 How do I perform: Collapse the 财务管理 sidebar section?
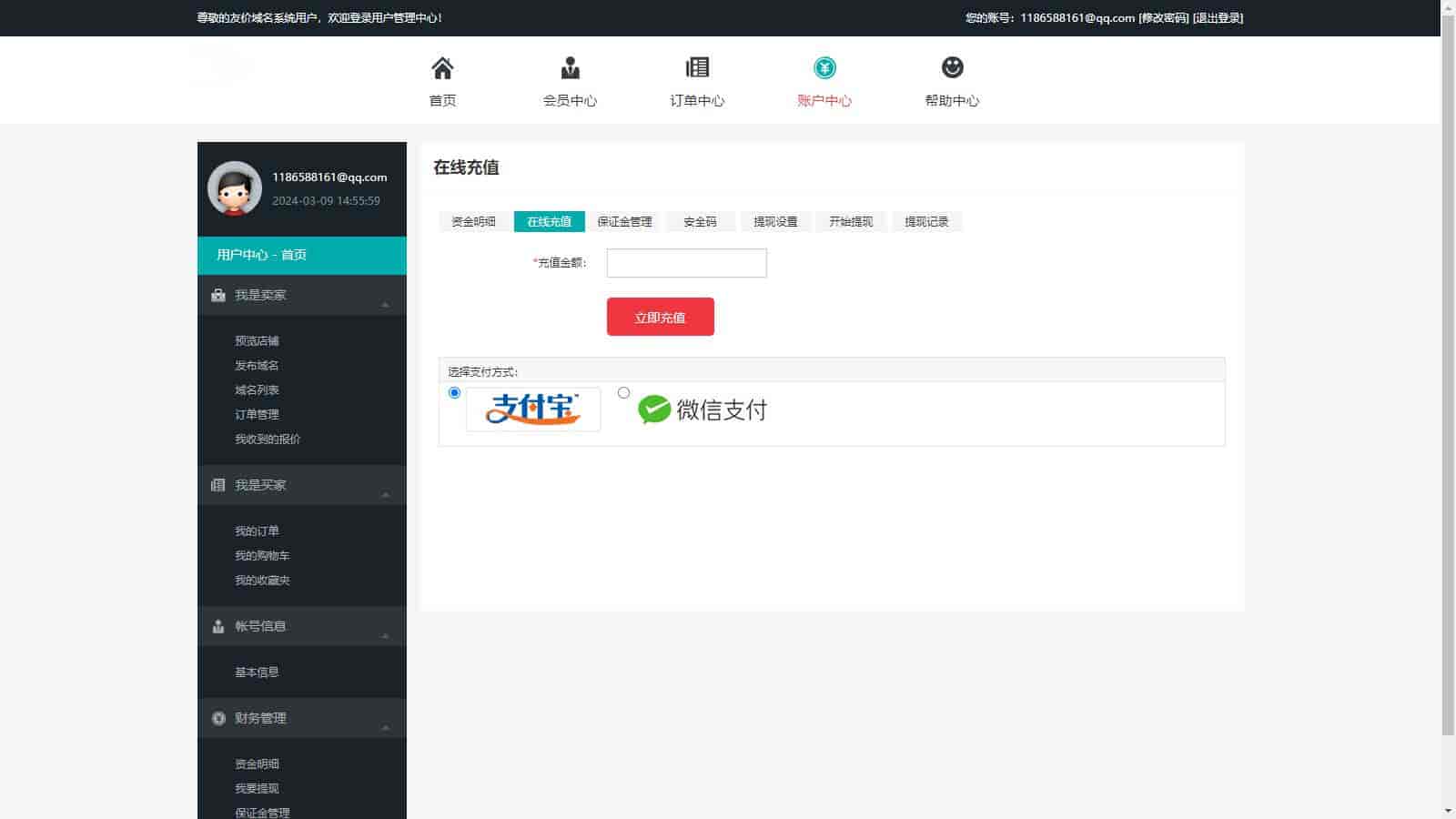(x=385, y=727)
